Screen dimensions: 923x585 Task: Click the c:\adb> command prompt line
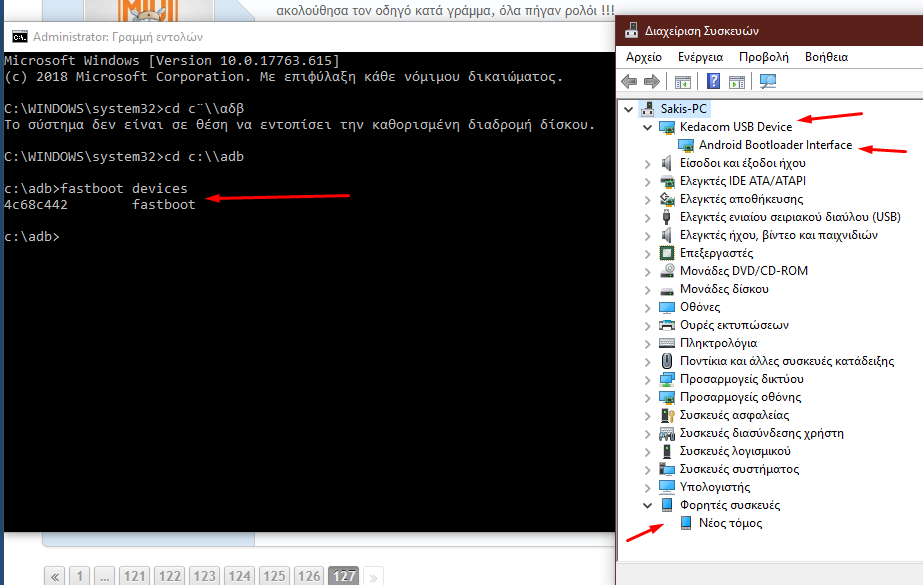click(32, 237)
